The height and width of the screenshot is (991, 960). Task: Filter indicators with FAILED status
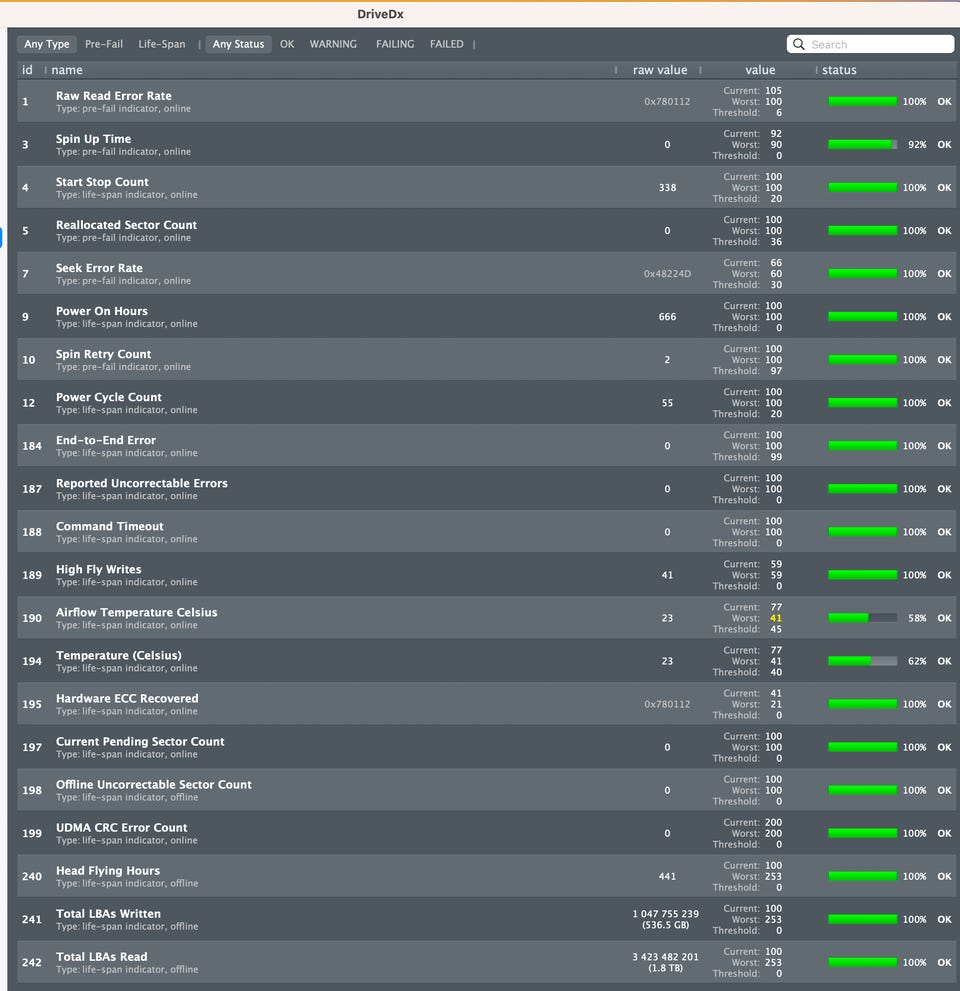[446, 44]
